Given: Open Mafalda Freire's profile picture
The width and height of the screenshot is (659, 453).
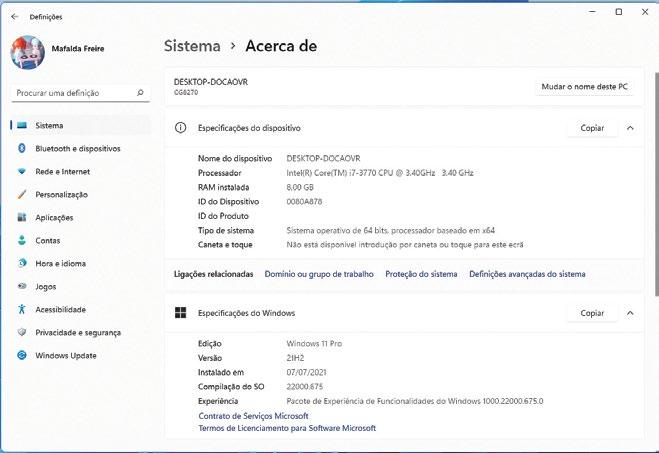Looking at the screenshot, I should (28, 52).
